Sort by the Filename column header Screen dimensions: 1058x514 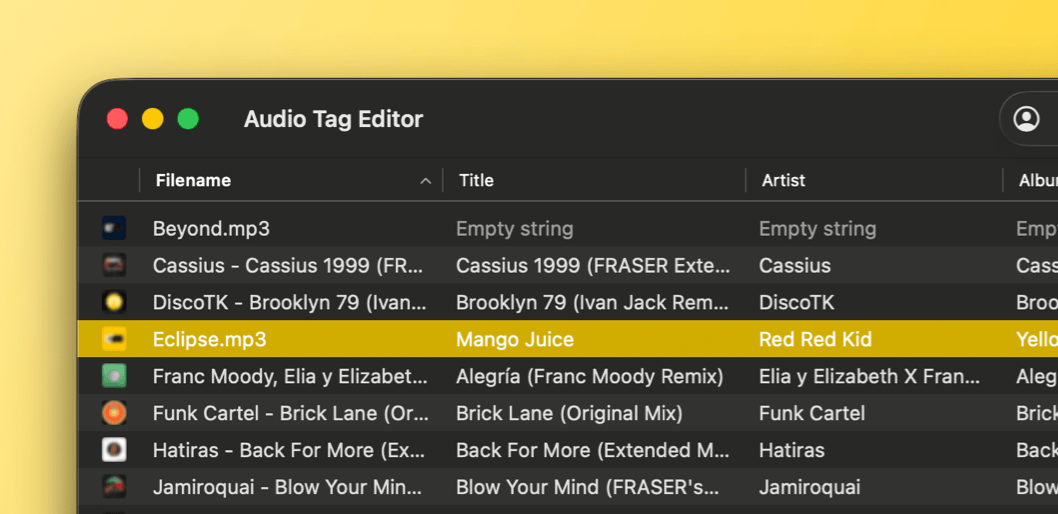pyautogui.click(x=193, y=180)
